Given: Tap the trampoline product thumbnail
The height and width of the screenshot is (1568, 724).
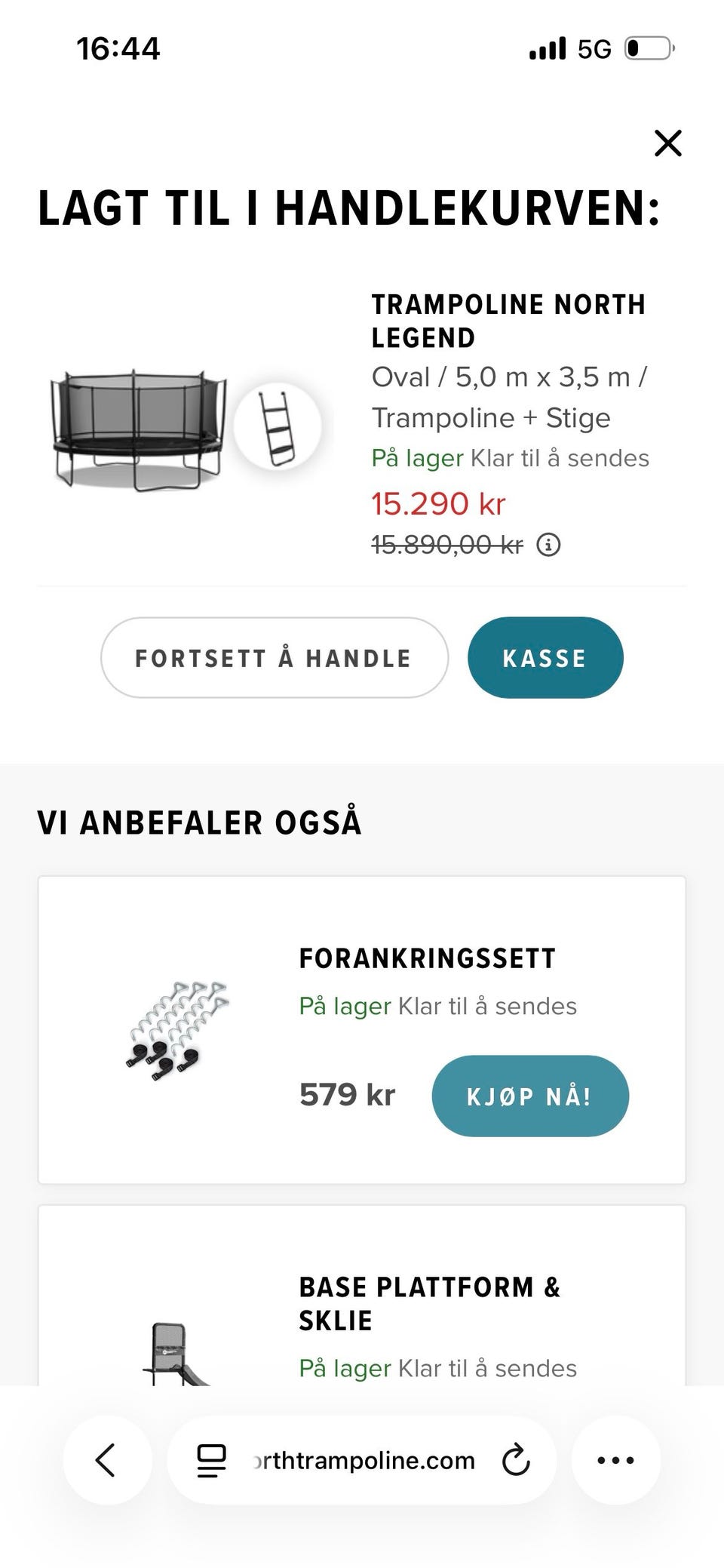Looking at the screenshot, I should (140, 429).
